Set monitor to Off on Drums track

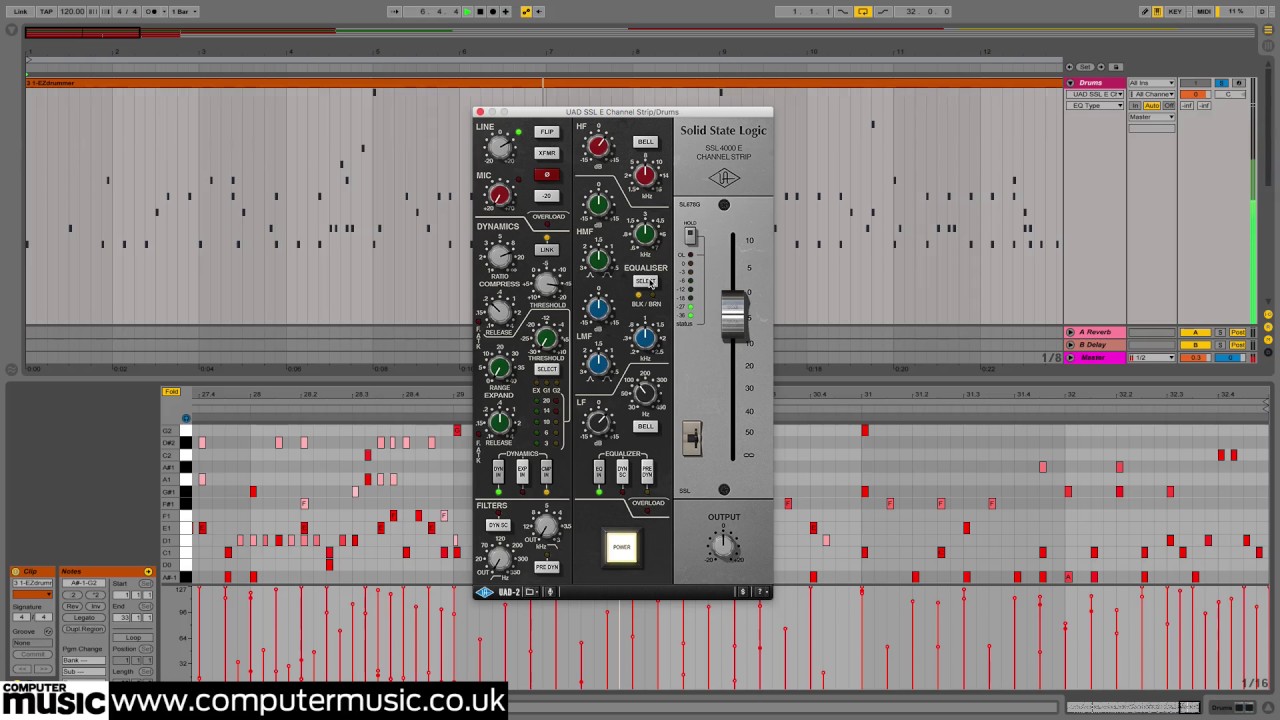point(1168,105)
